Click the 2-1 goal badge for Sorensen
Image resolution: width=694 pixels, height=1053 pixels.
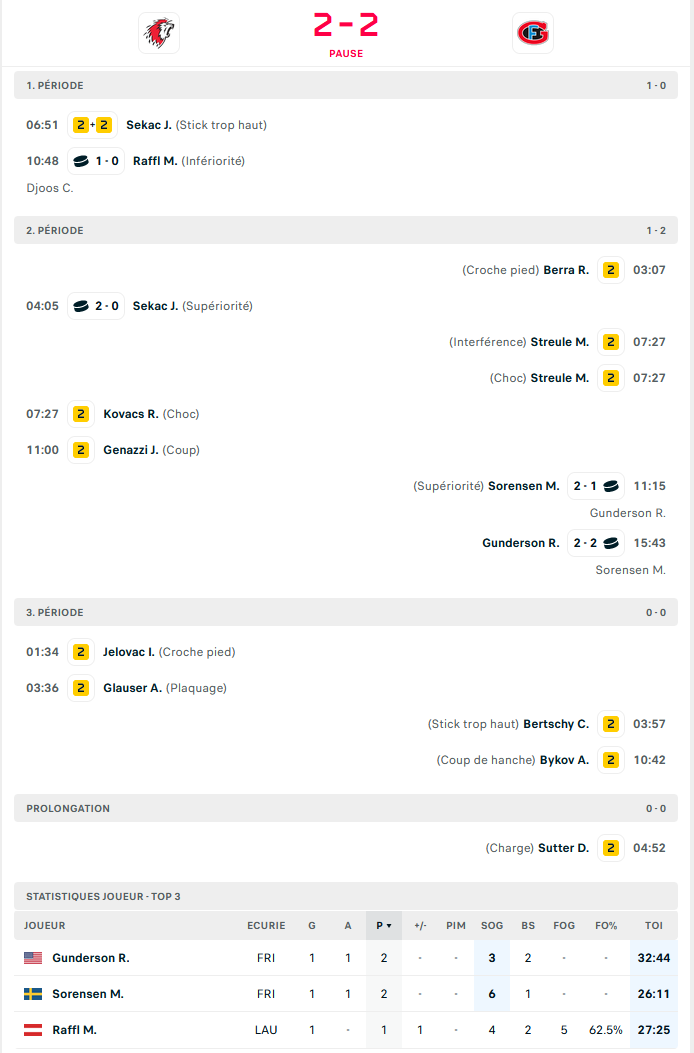596,486
